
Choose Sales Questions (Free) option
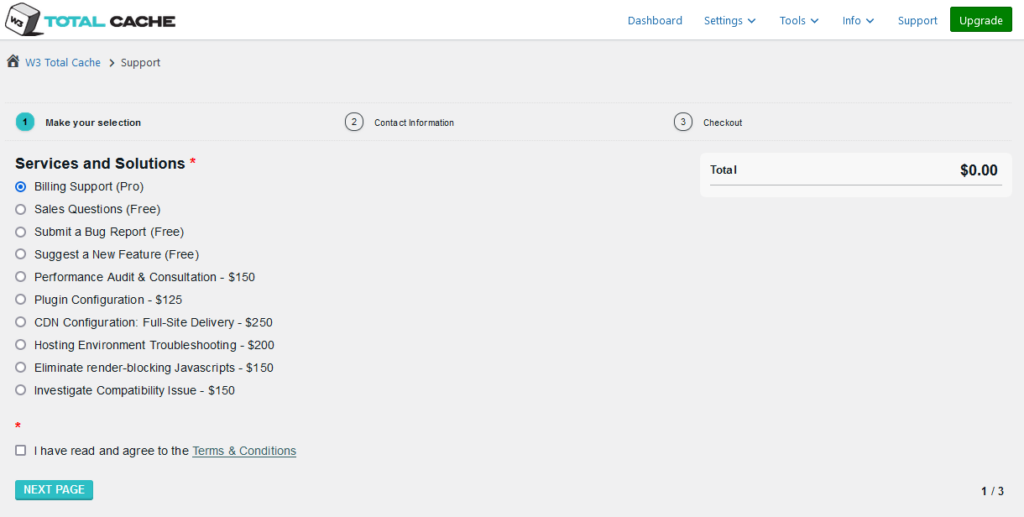[21, 209]
